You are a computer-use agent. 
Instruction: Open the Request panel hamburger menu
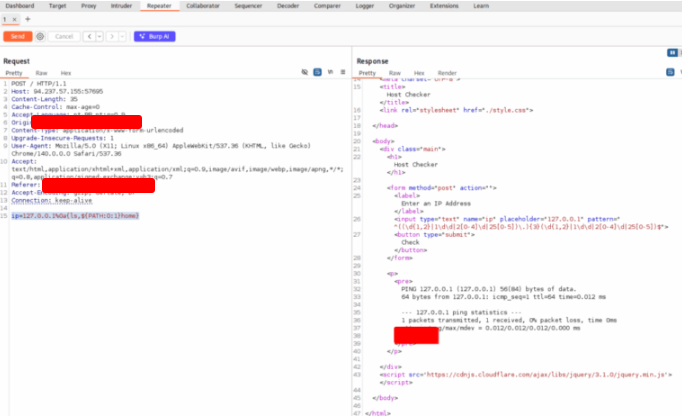[x=341, y=73]
